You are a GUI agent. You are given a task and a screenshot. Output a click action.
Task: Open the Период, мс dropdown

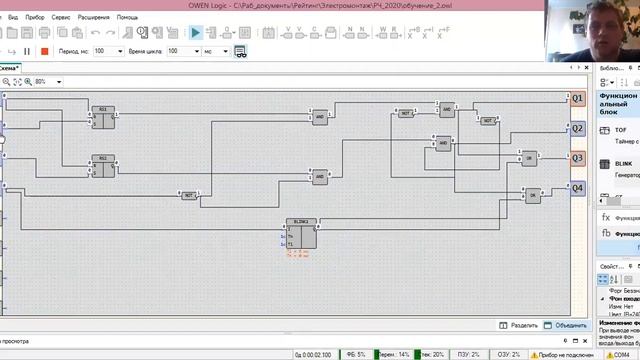coord(120,51)
